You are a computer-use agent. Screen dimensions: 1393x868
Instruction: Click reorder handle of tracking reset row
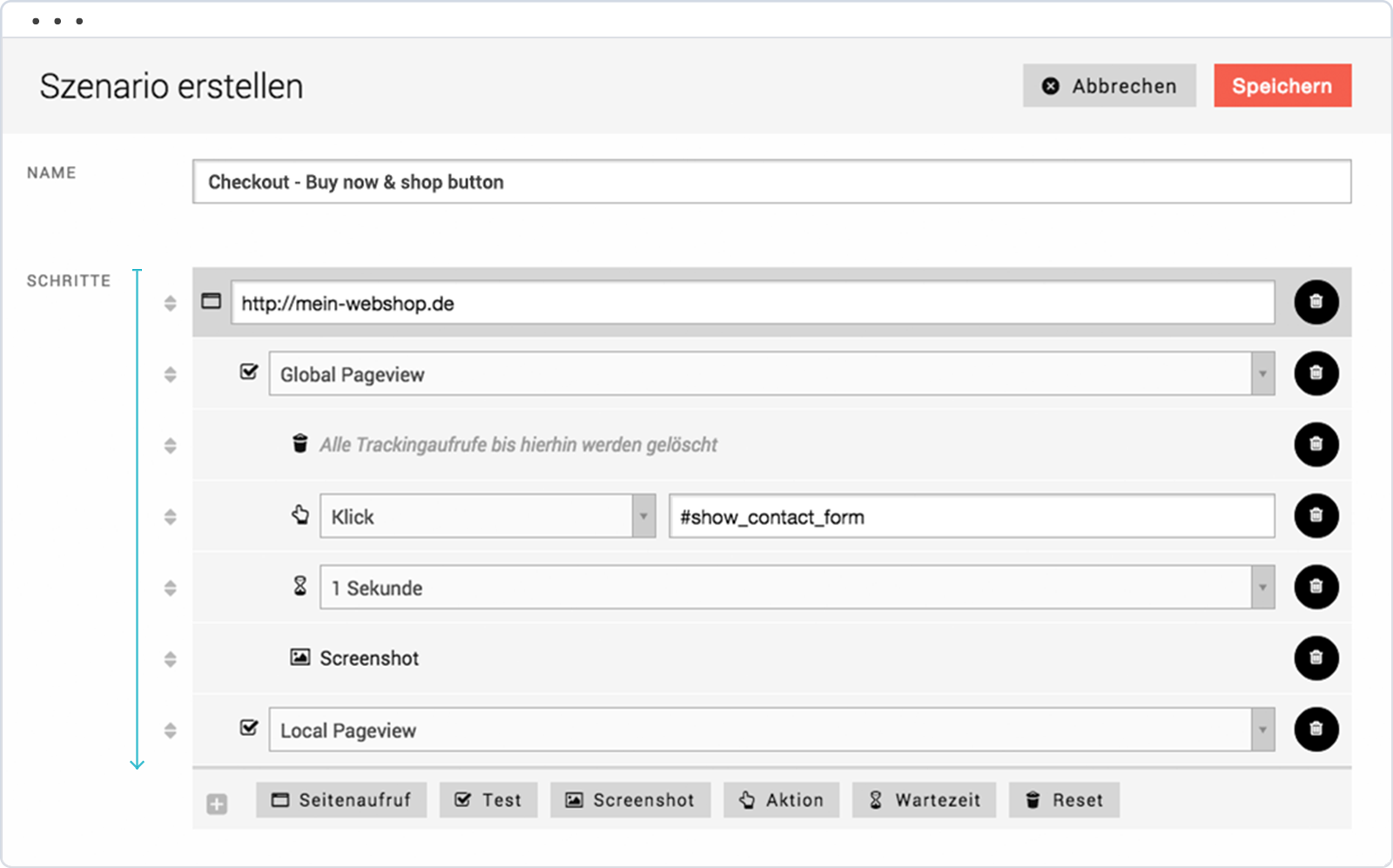coord(171,446)
